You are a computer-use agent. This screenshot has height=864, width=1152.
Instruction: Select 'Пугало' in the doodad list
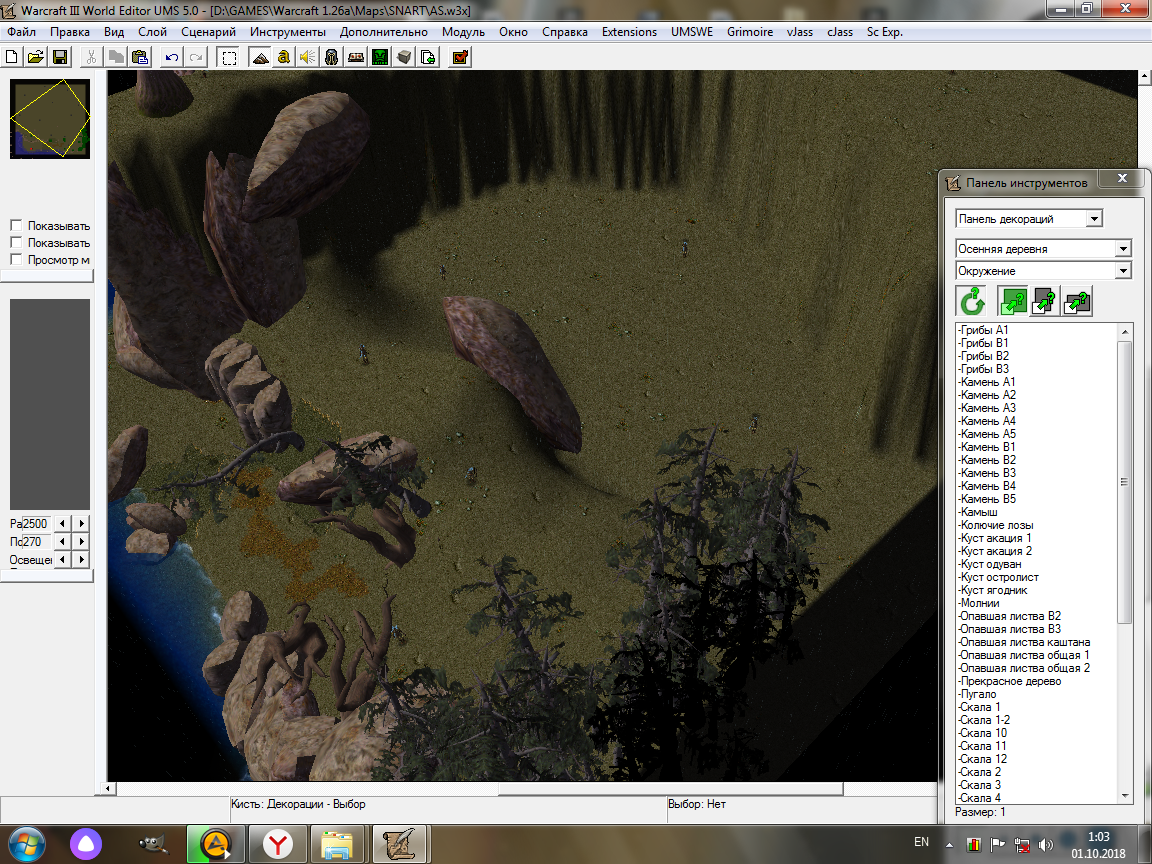[x=977, y=694]
